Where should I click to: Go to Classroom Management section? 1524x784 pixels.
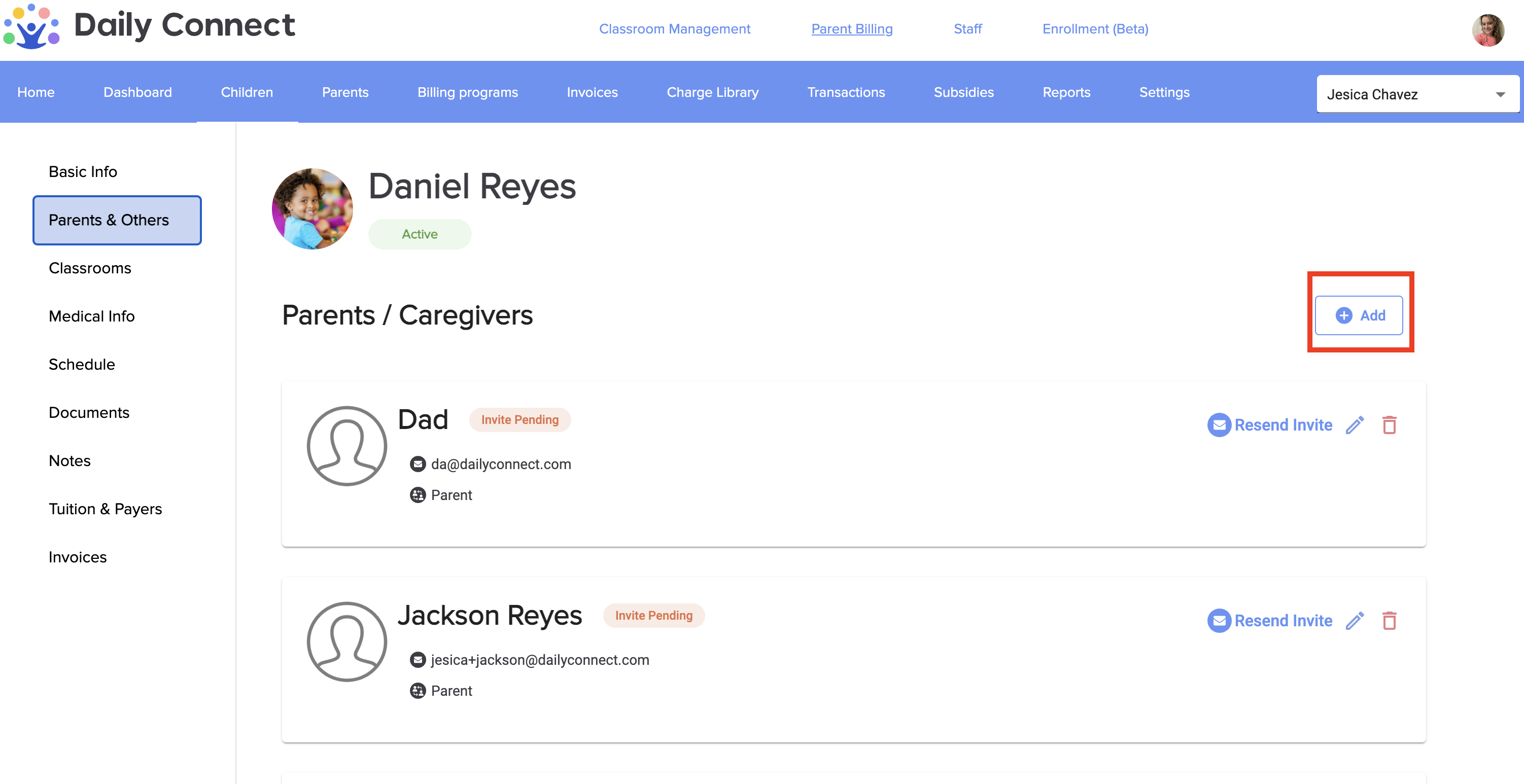point(674,29)
